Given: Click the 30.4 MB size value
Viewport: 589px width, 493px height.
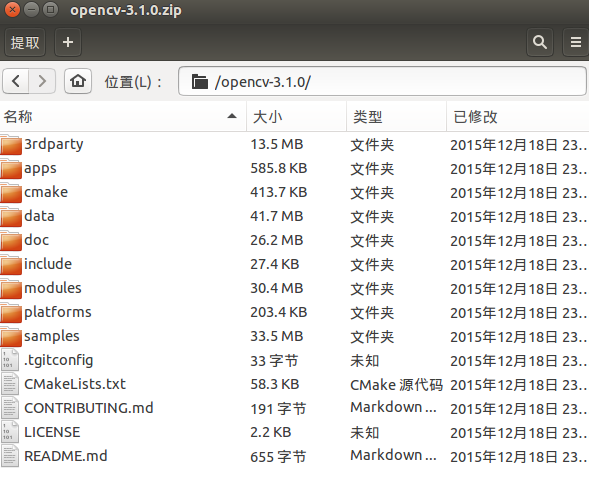Looking at the screenshot, I should 277,288.
